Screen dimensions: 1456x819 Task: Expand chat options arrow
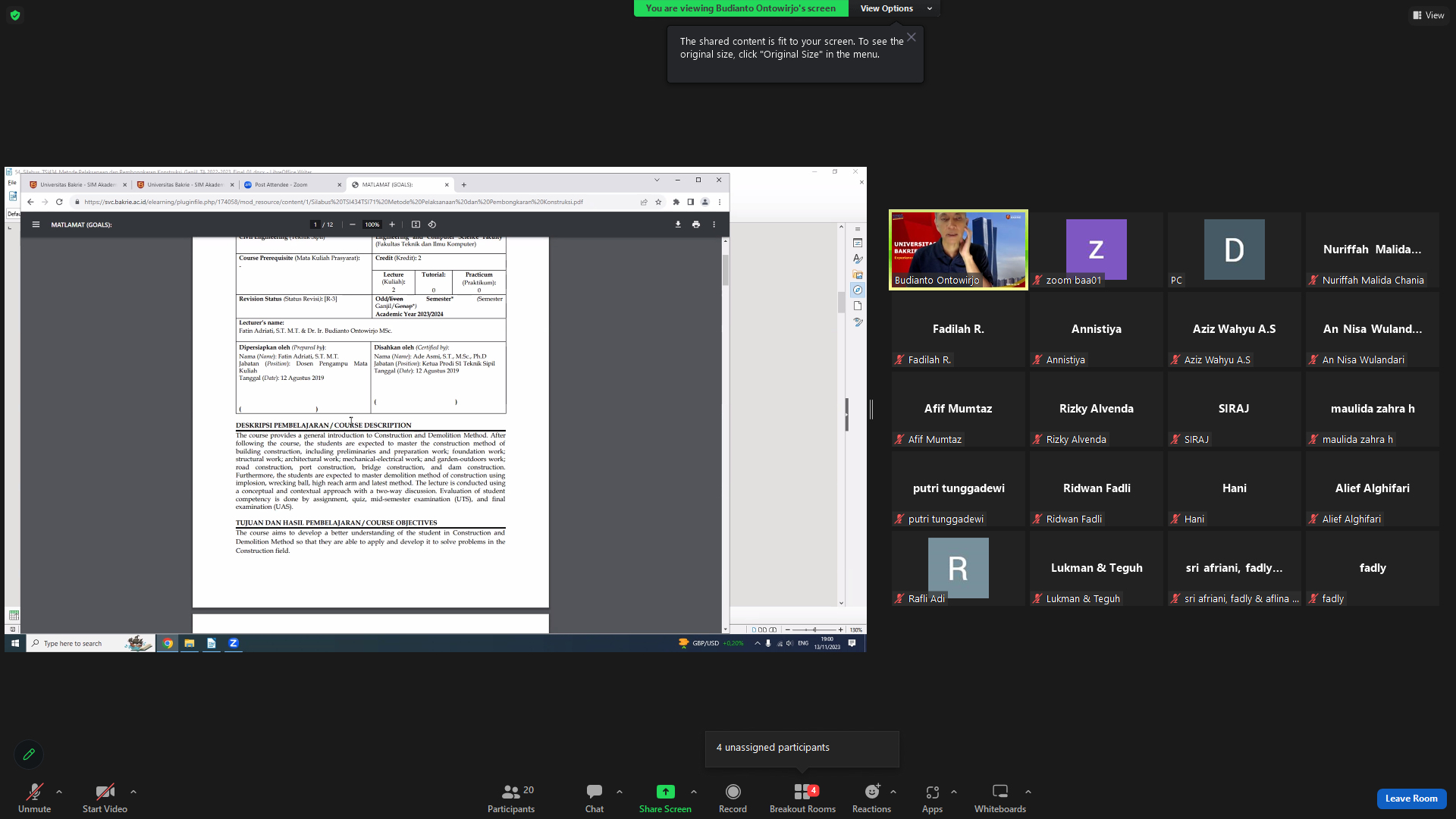620,792
